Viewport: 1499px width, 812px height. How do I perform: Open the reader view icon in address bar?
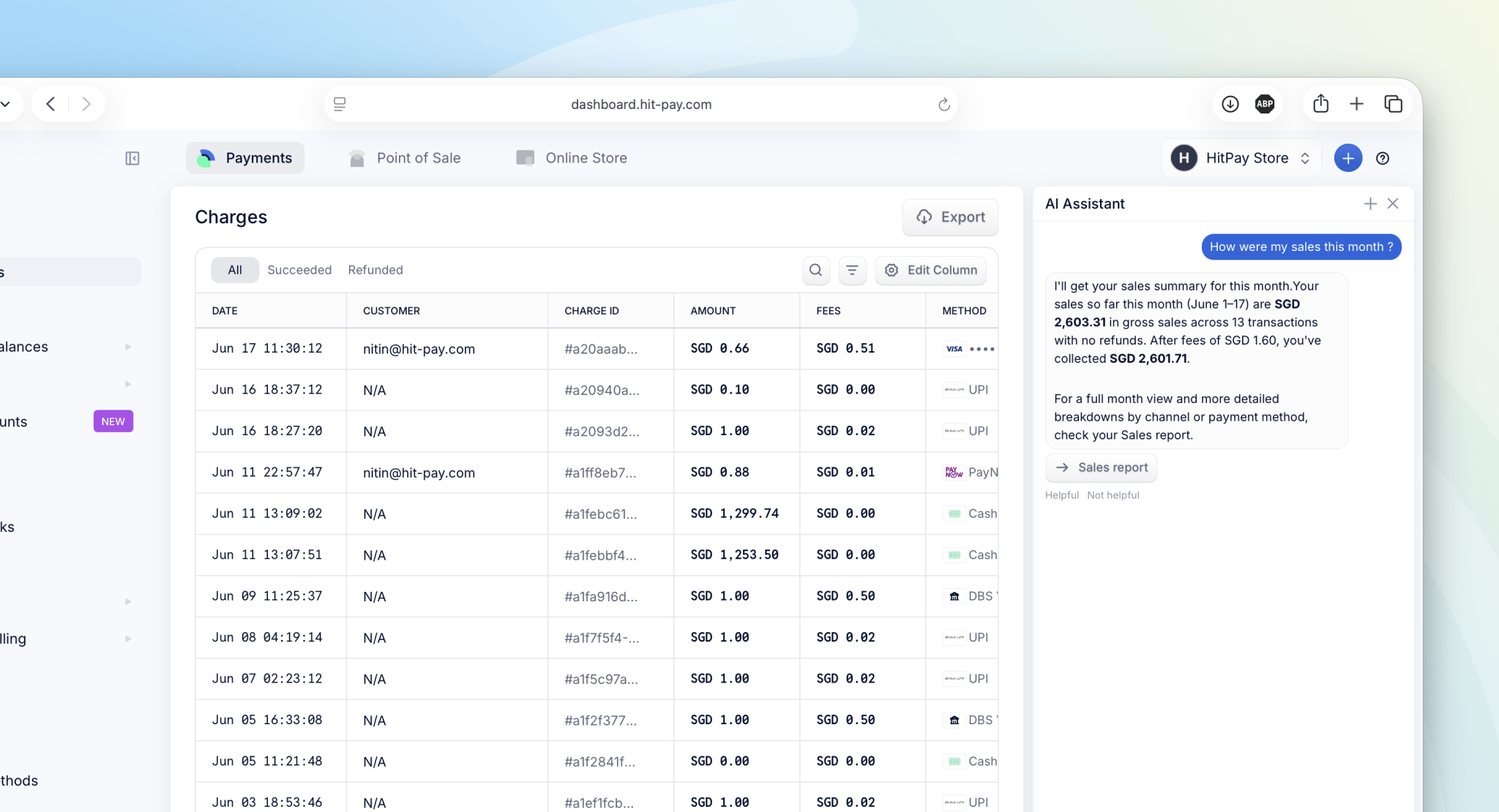tap(340, 104)
